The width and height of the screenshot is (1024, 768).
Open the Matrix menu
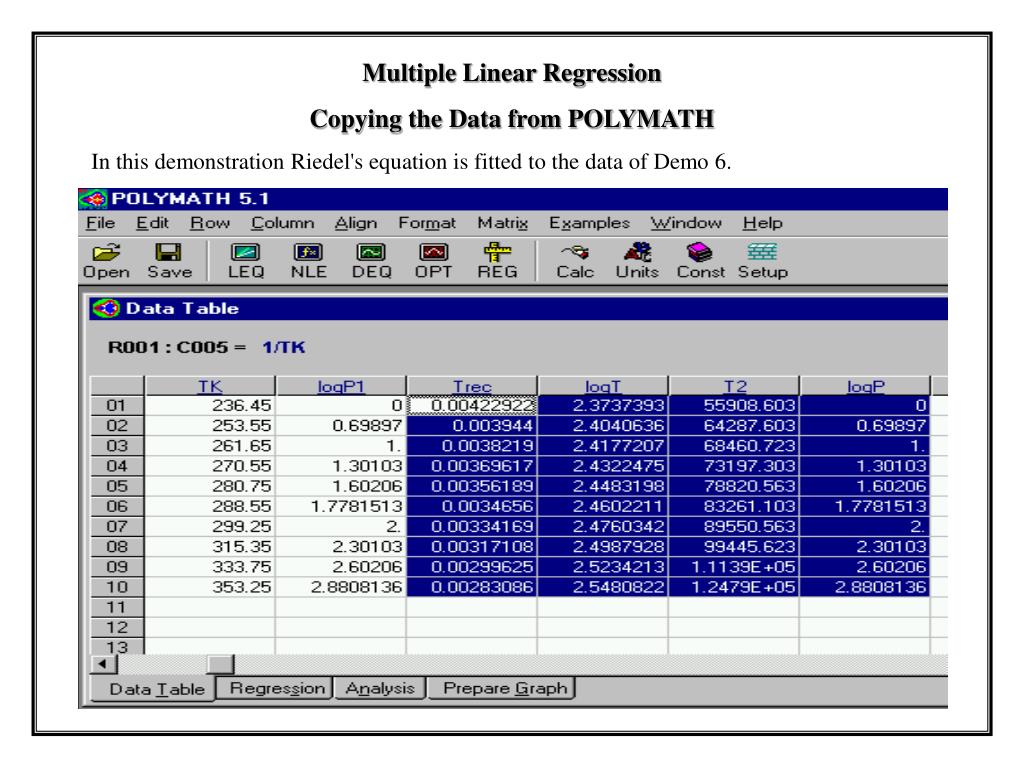pos(502,223)
